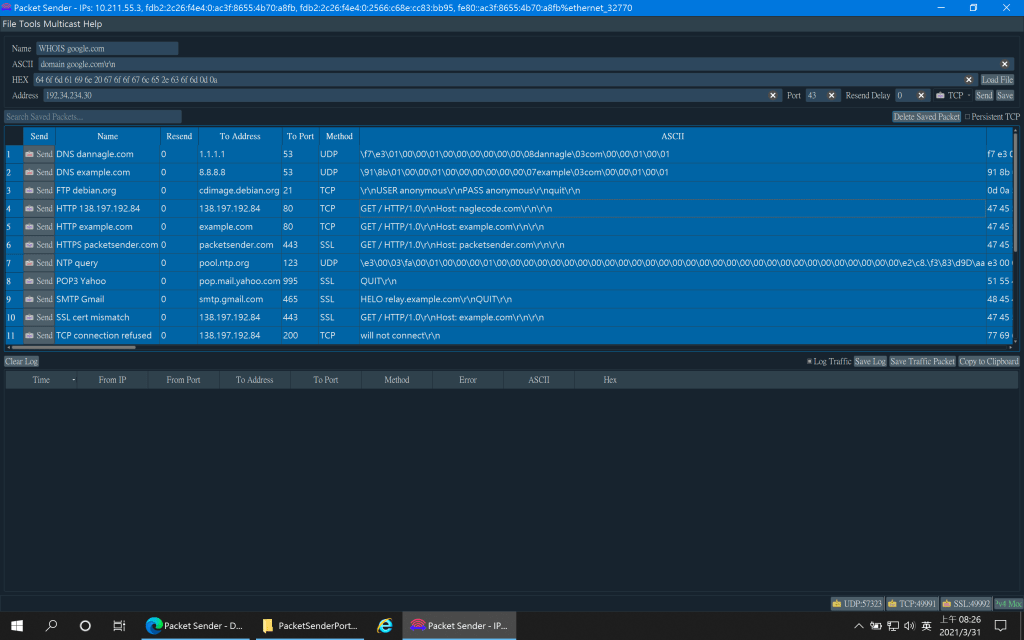Open the TCP protocol dropdown
The image size is (1024, 640).
[955, 96]
